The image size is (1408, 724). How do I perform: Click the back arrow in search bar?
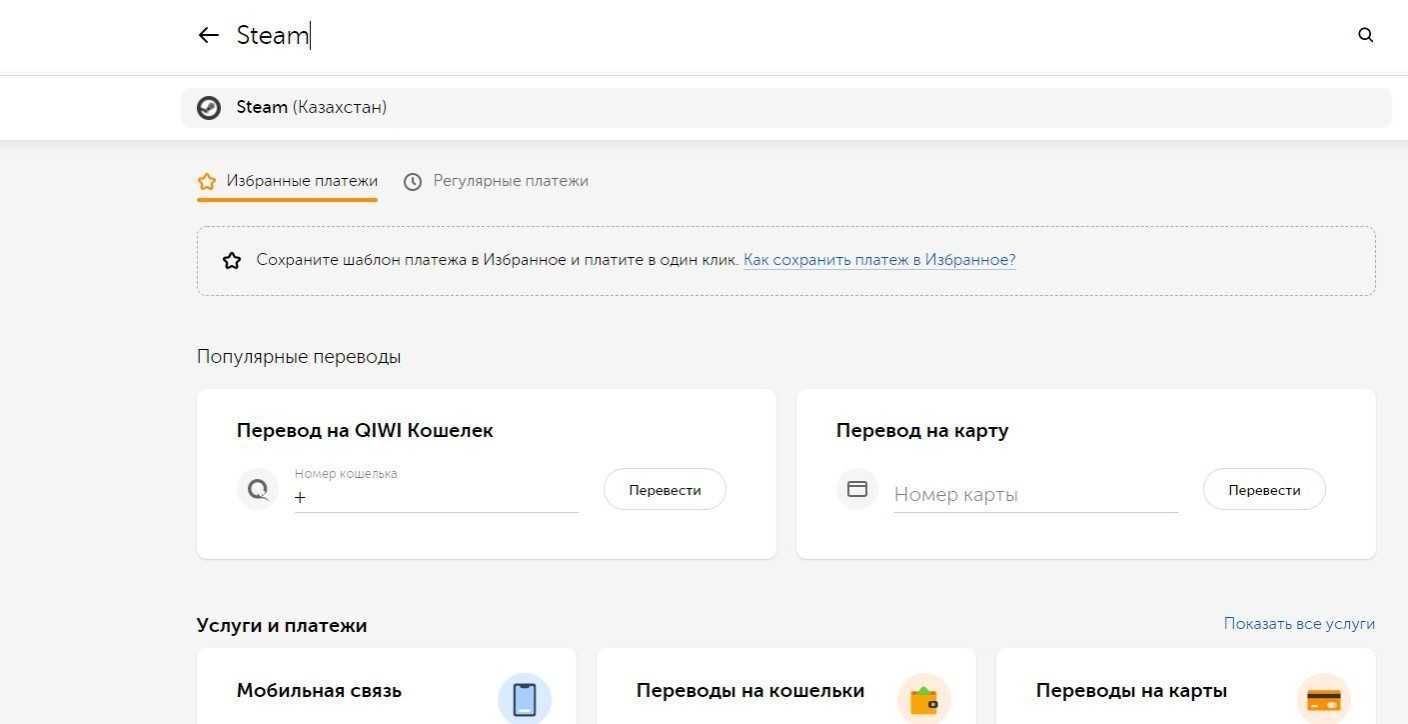[208, 35]
